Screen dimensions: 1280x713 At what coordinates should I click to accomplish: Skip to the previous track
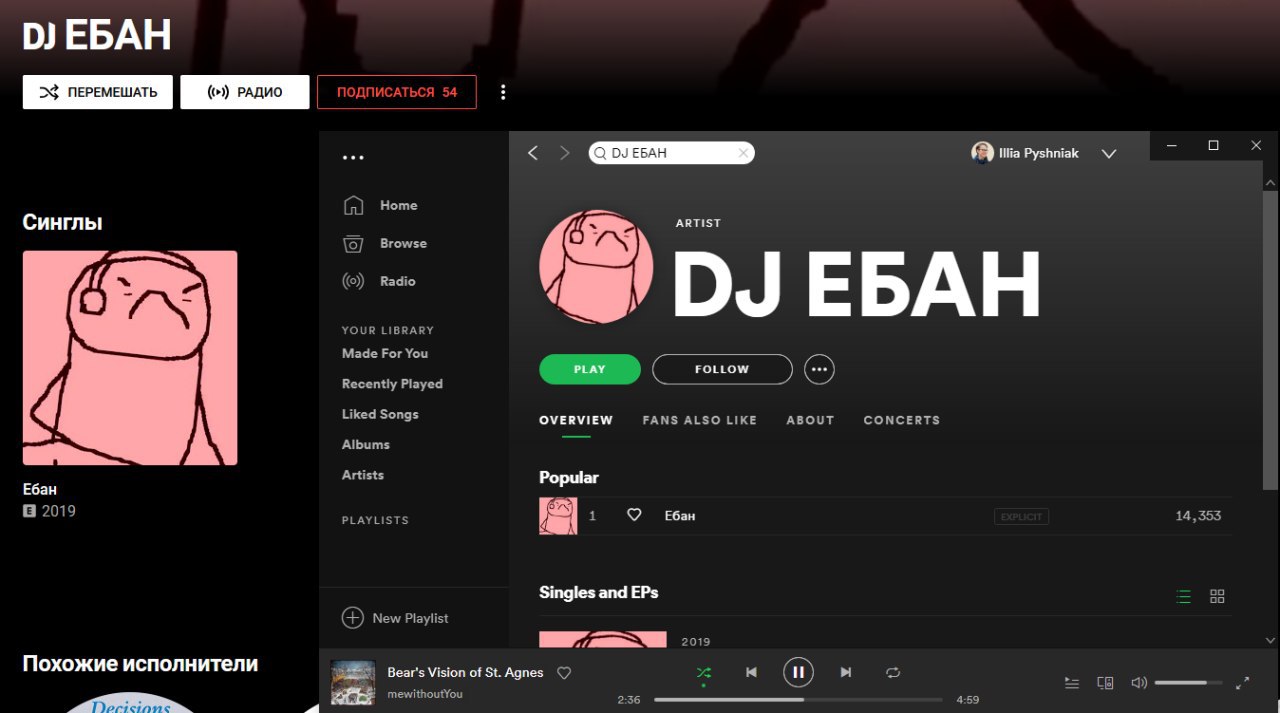tap(751, 673)
